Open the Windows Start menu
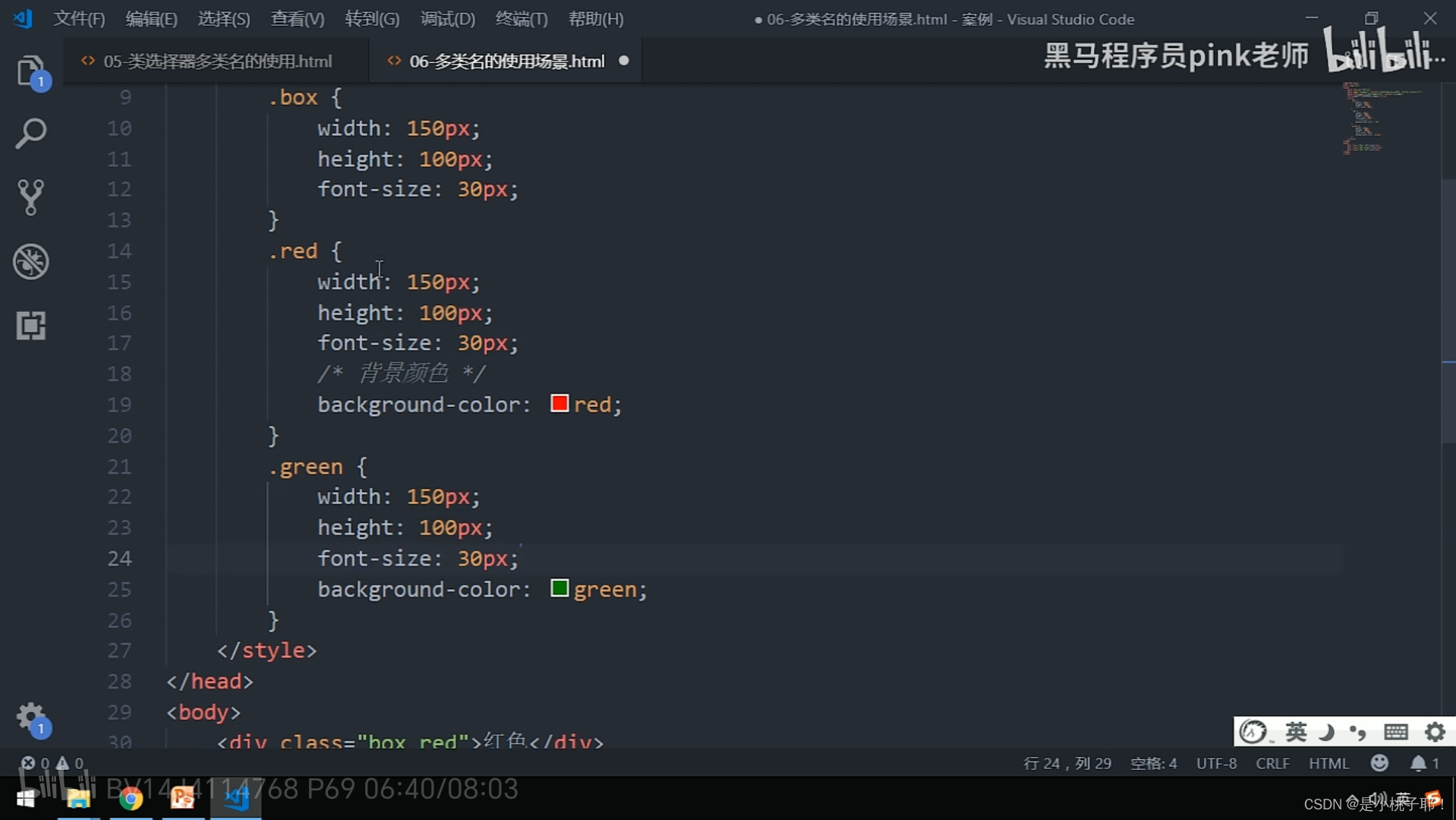Viewport: 1456px width, 820px height. (x=26, y=799)
